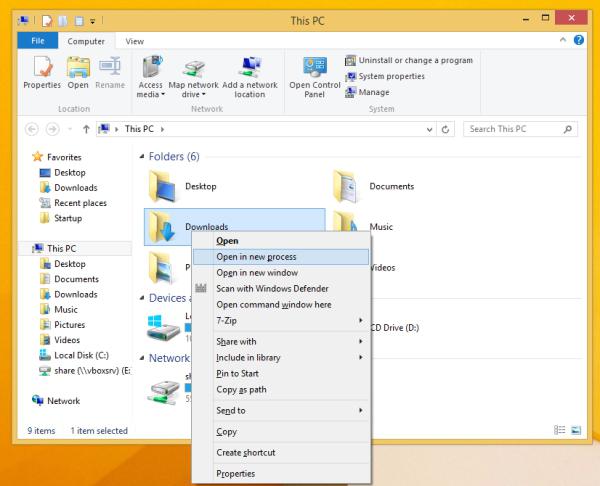Click the Access media icon

150,73
